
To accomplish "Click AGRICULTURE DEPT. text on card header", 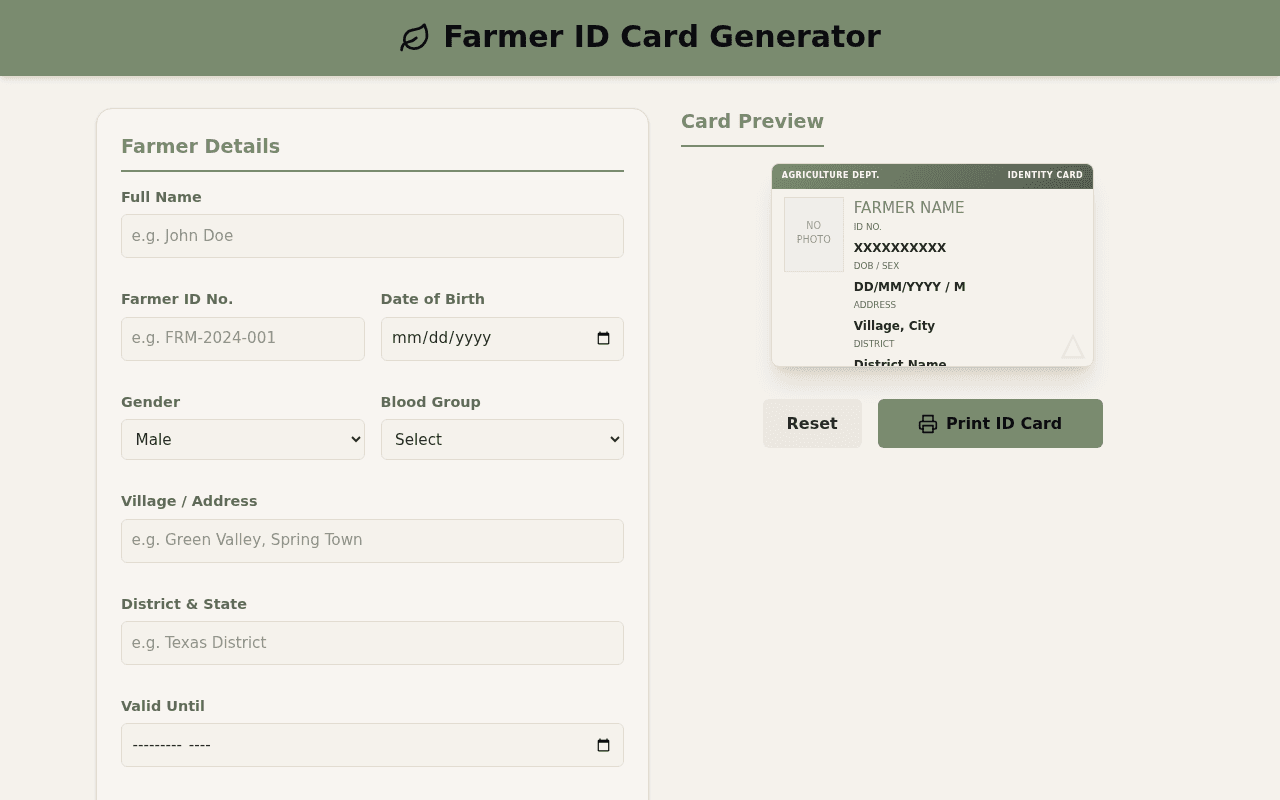I will click(830, 175).
